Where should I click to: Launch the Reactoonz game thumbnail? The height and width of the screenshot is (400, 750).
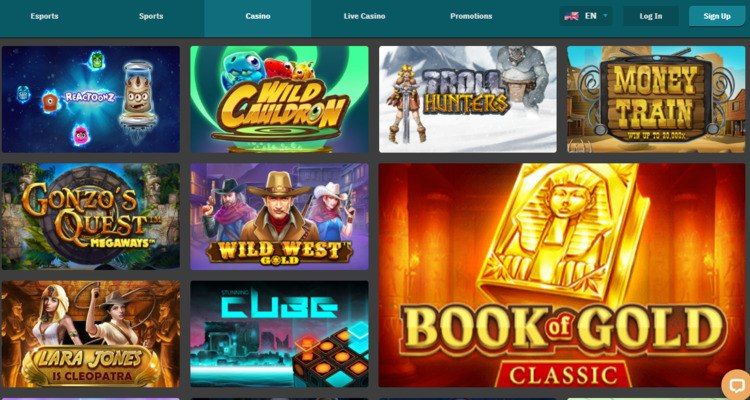point(91,99)
